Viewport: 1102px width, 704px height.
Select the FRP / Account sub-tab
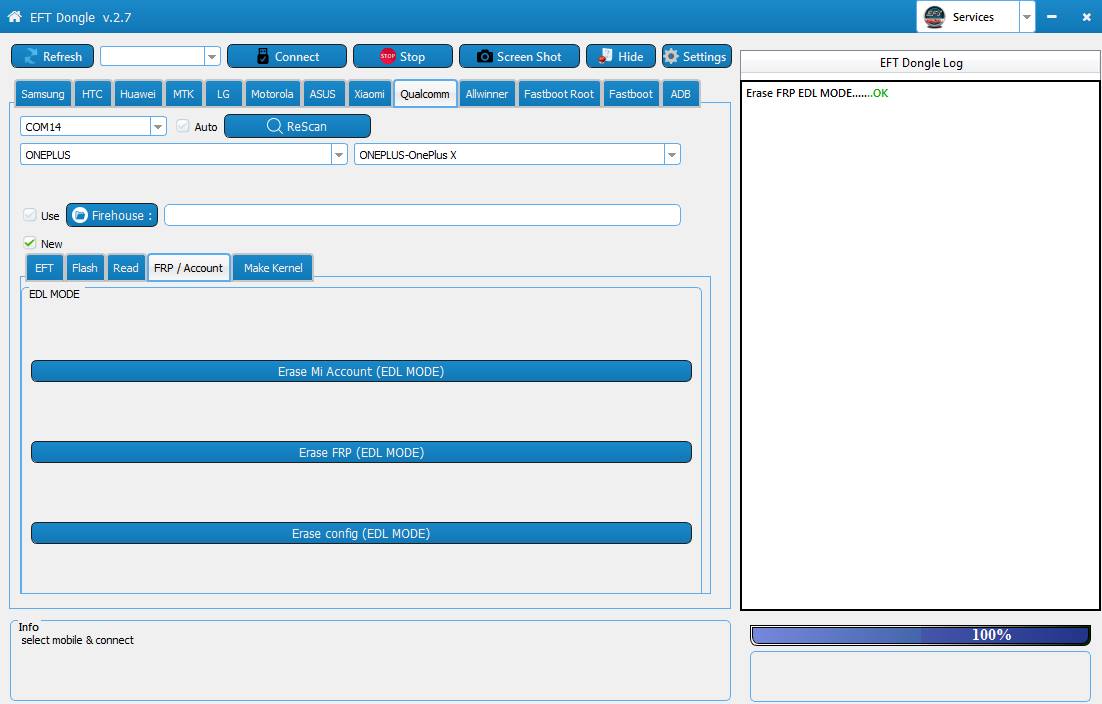click(188, 268)
